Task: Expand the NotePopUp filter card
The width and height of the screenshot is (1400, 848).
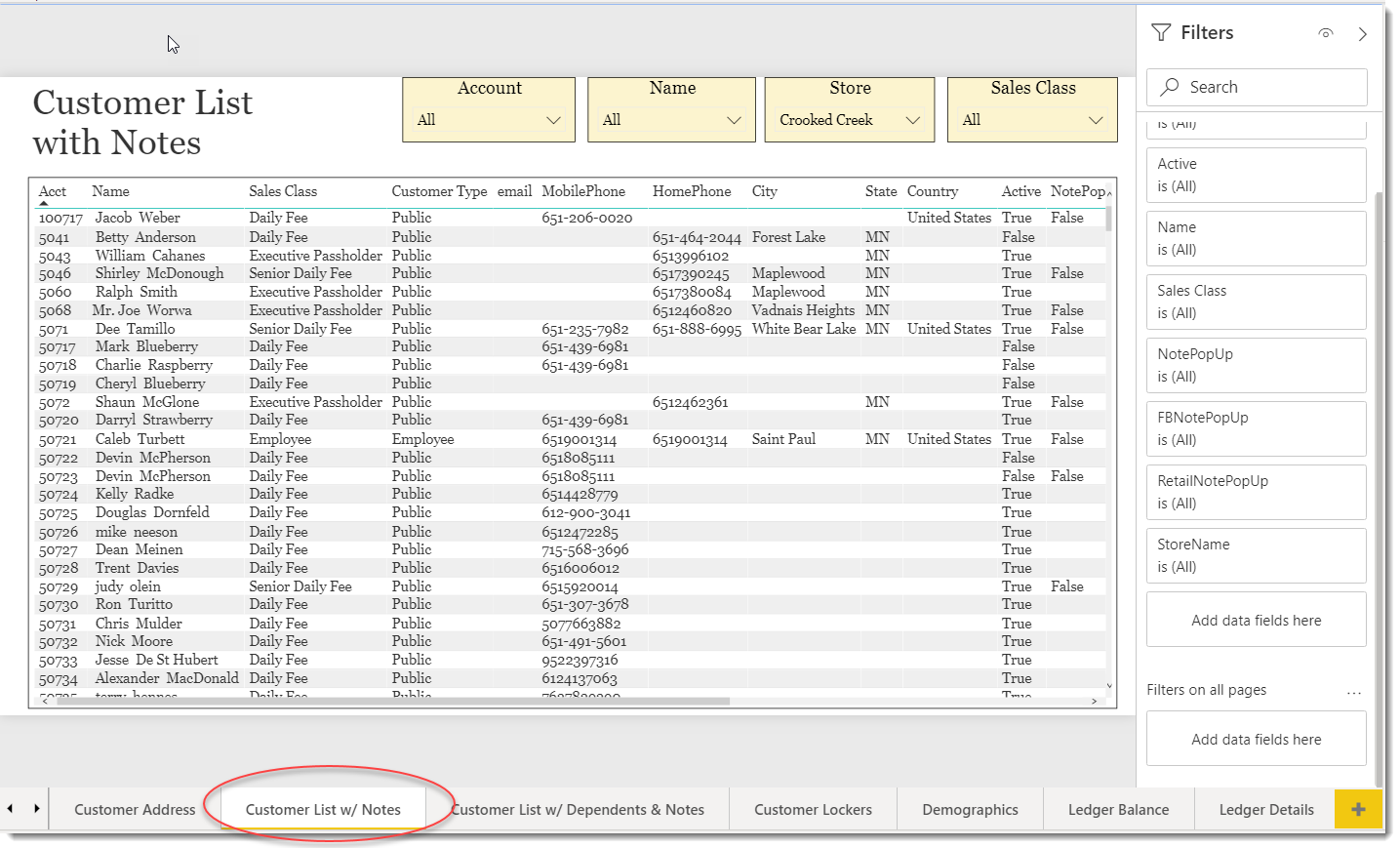Action: click(1256, 365)
